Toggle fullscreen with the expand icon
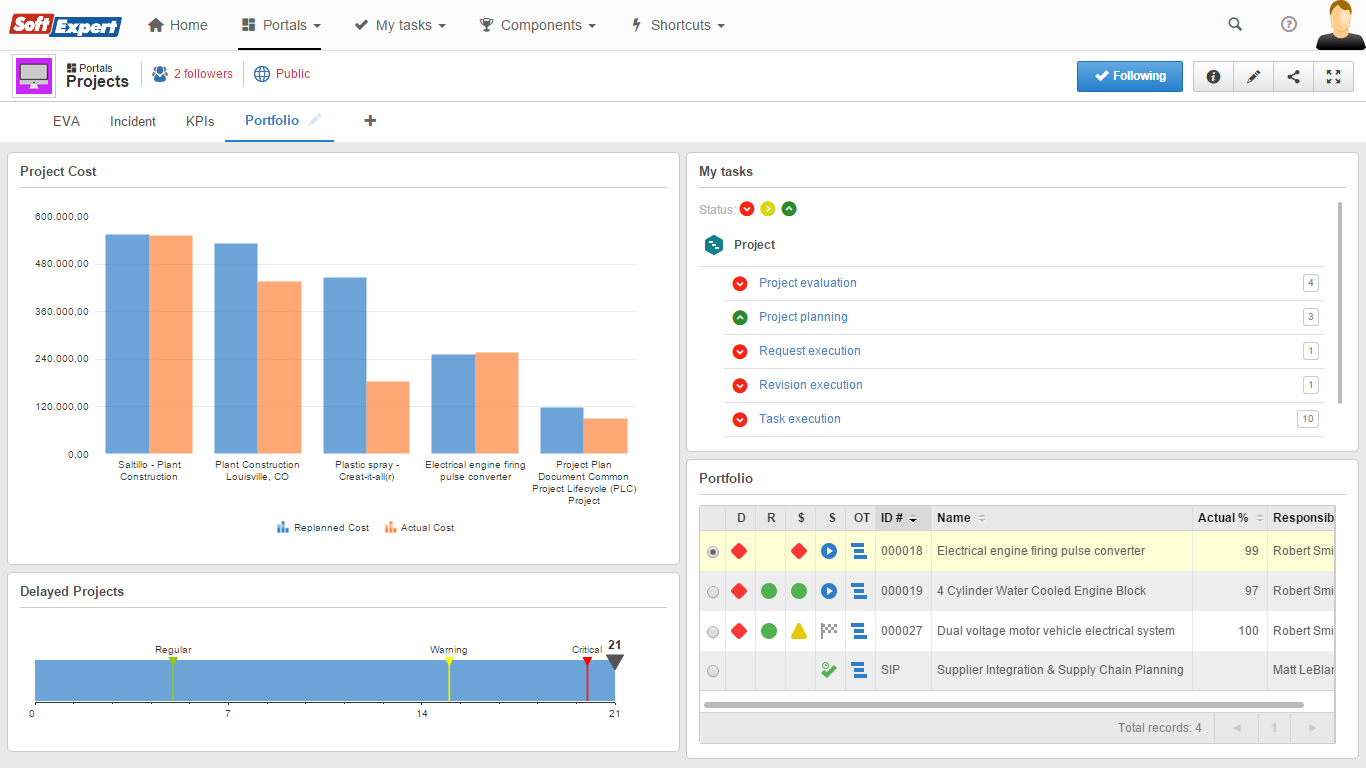This screenshot has width=1366, height=768. [x=1333, y=77]
